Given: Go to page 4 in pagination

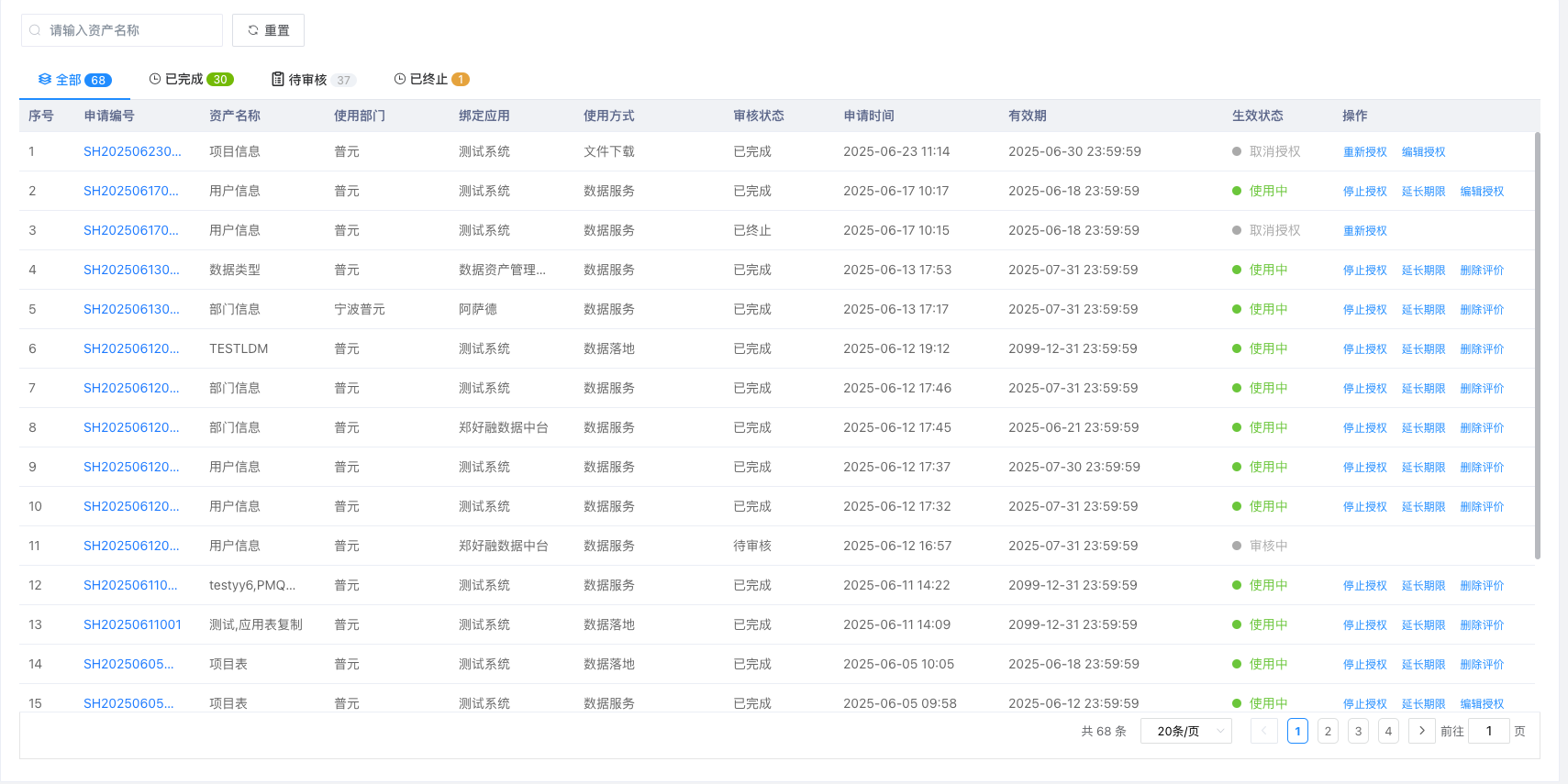Looking at the screenshot, I should tap(1388, 731).
